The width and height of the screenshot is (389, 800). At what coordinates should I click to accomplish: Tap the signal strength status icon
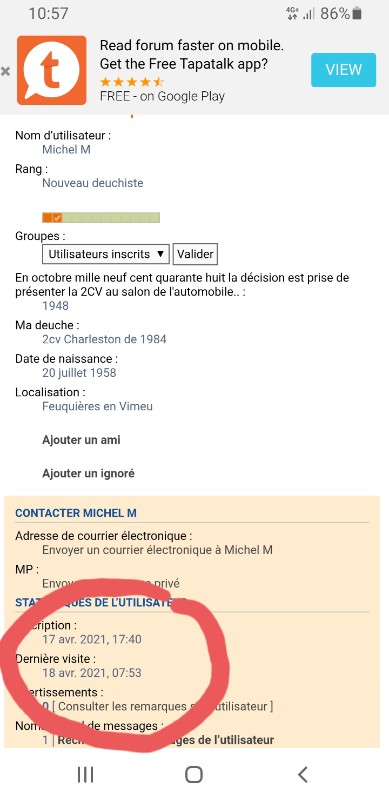pos(308,14)
